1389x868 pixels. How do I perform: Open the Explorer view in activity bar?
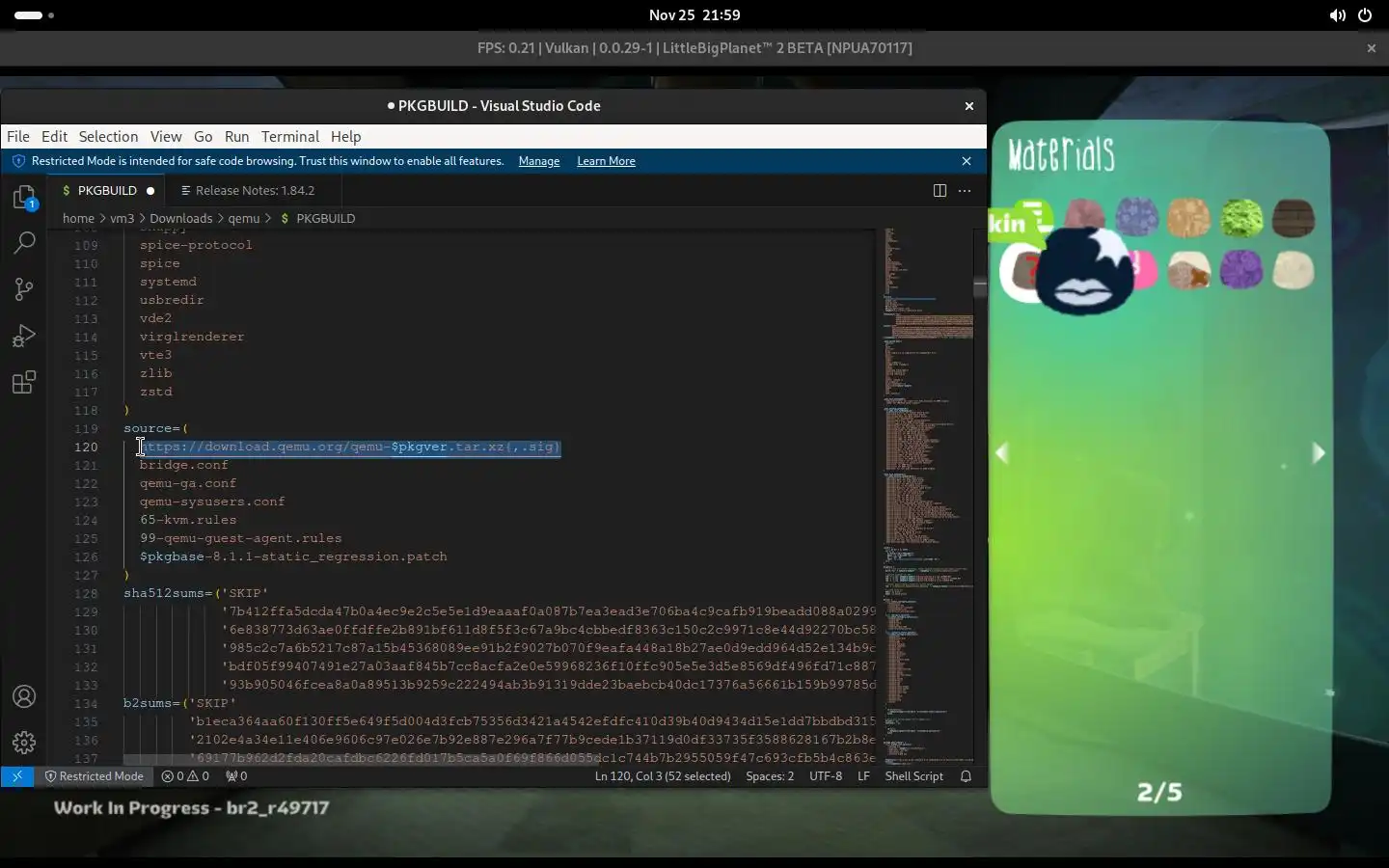[24, 198]
